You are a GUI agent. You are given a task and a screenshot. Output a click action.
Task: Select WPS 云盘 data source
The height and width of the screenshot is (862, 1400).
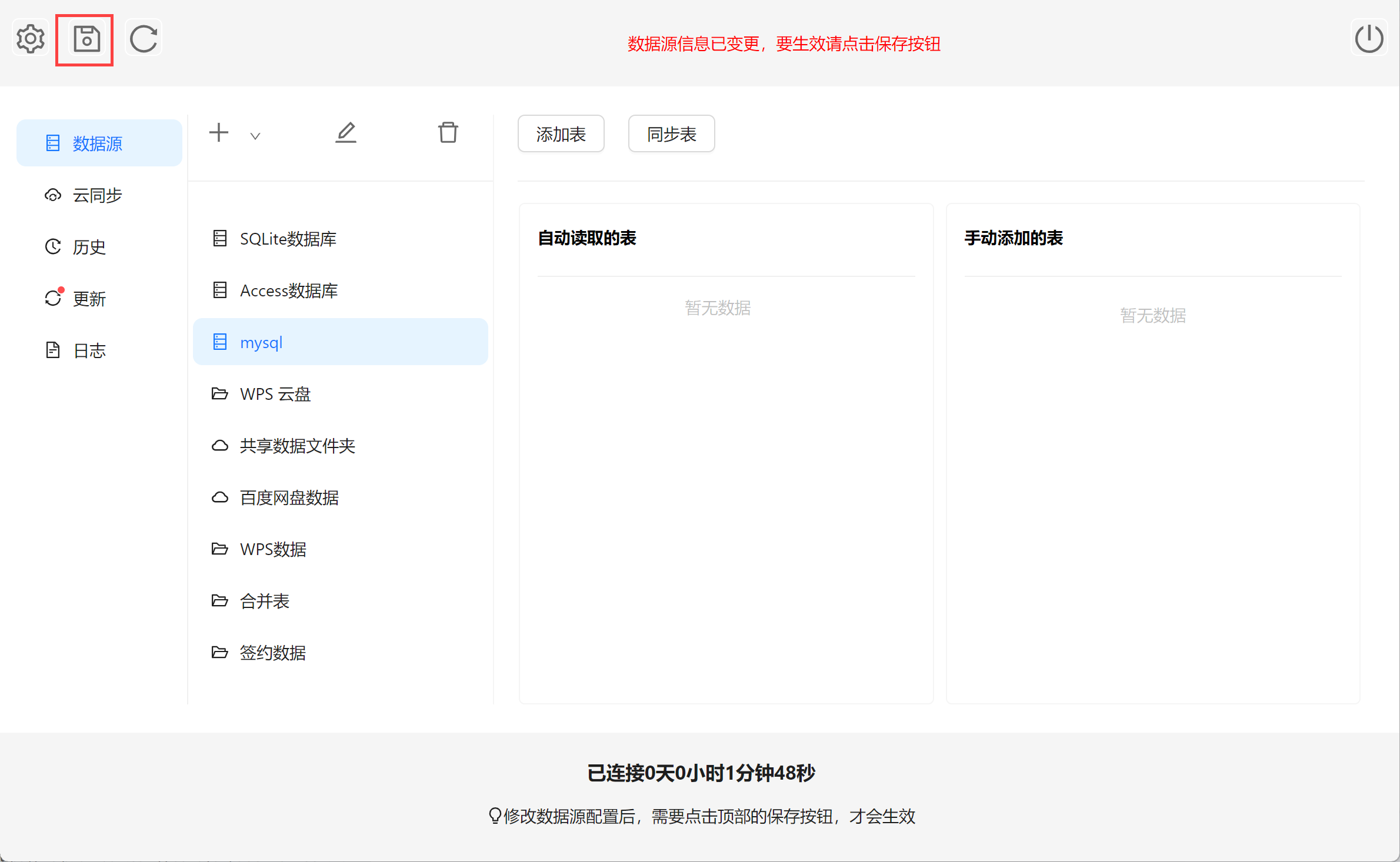click(341, 393)
